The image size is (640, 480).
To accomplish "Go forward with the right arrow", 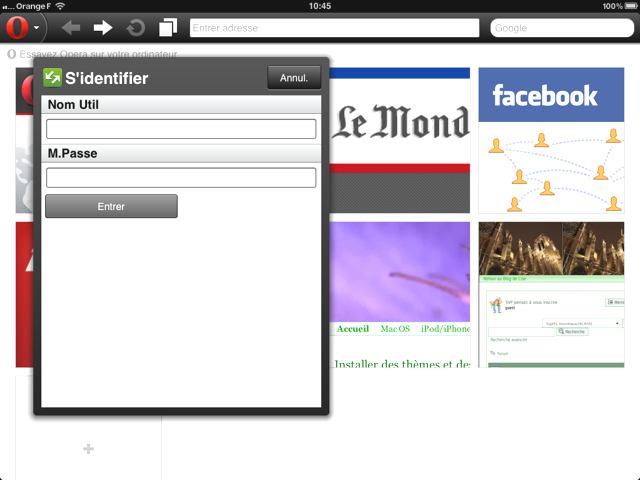I will [x=102, y=28].
